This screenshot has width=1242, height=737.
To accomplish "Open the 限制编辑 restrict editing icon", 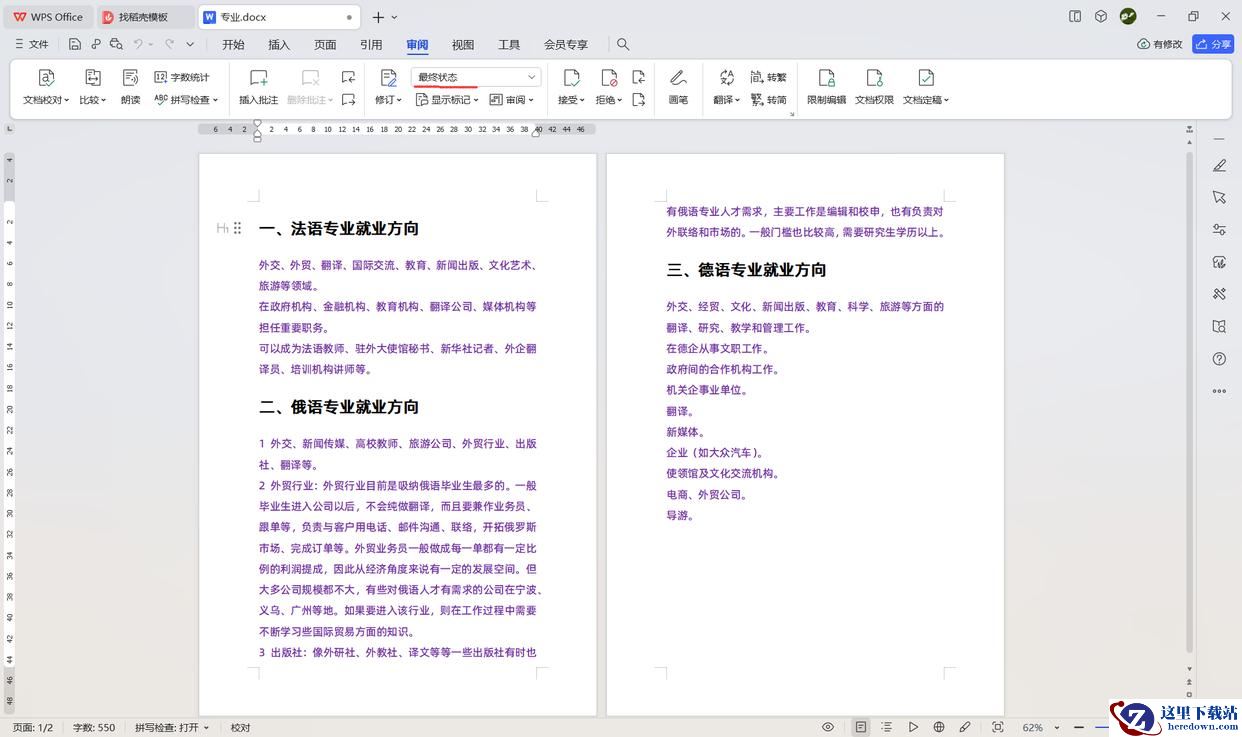I will pyautogui.click(x=826, y=87).
